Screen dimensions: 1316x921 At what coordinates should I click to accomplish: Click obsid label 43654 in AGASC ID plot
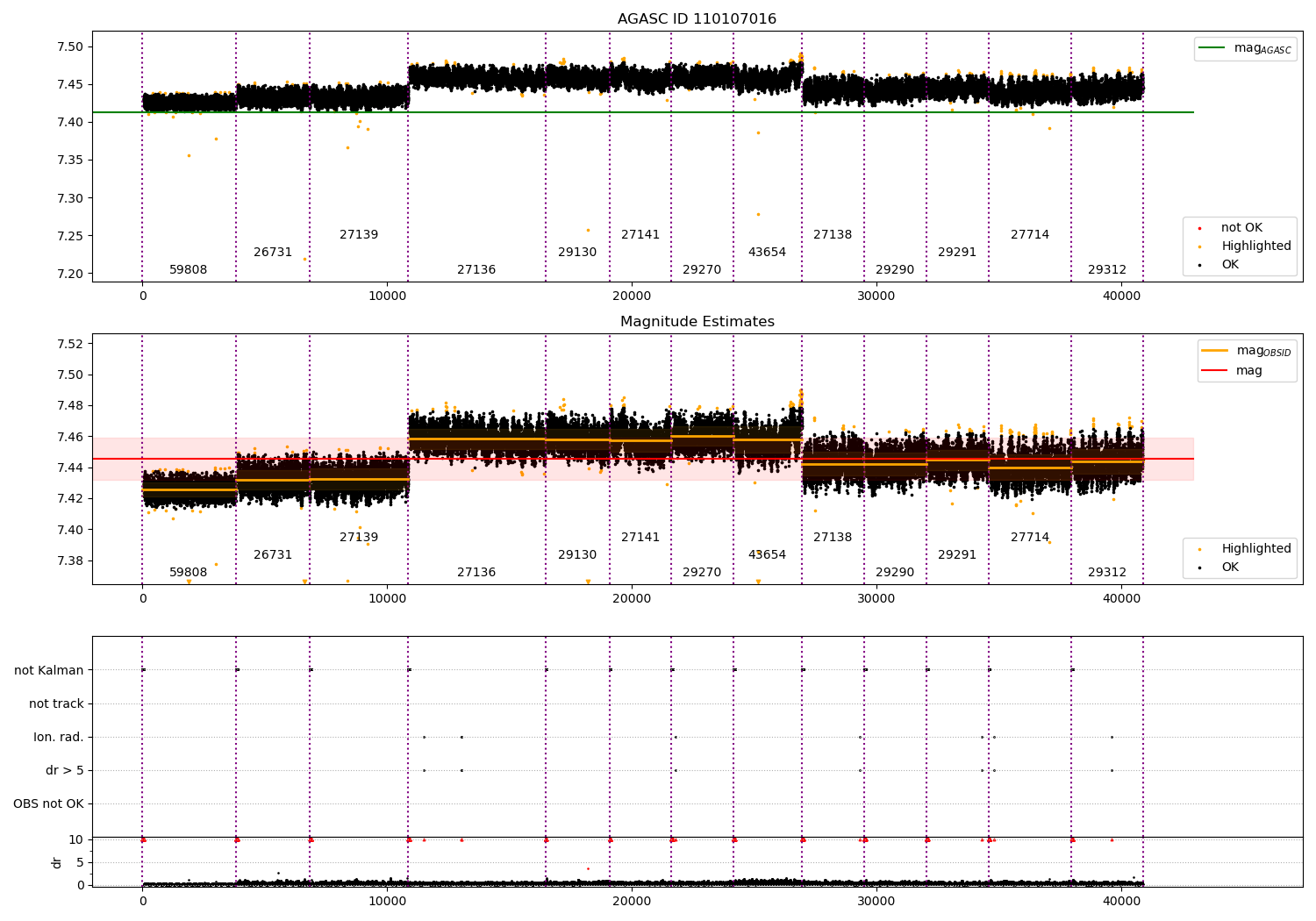click(x=767, y=253)
